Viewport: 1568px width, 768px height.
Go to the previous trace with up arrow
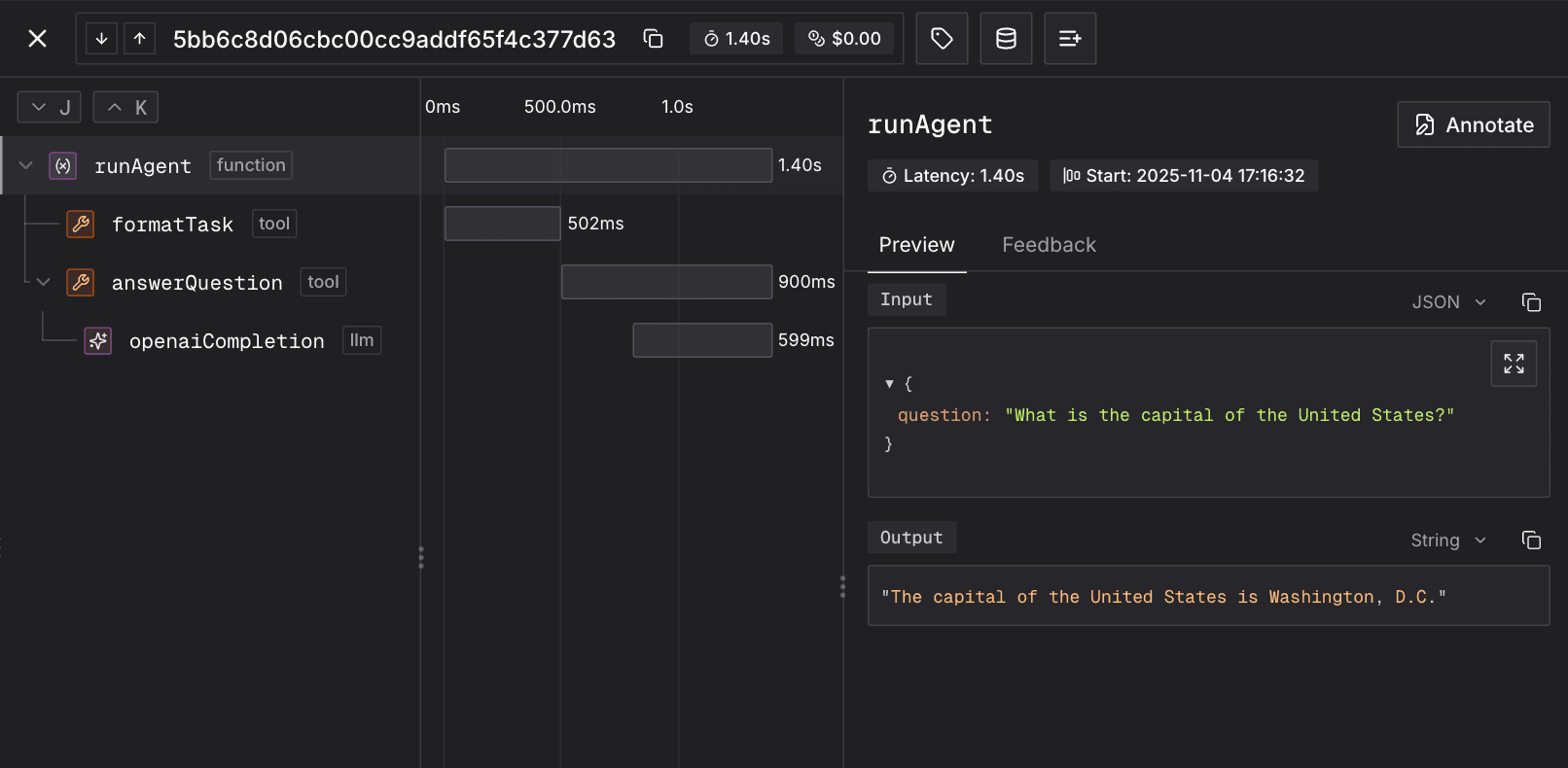(140, 39)
